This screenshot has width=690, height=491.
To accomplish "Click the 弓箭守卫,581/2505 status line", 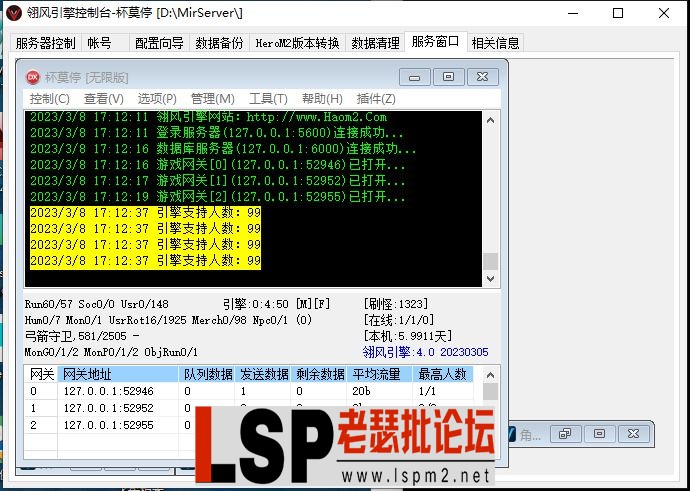I will [82, 336].
